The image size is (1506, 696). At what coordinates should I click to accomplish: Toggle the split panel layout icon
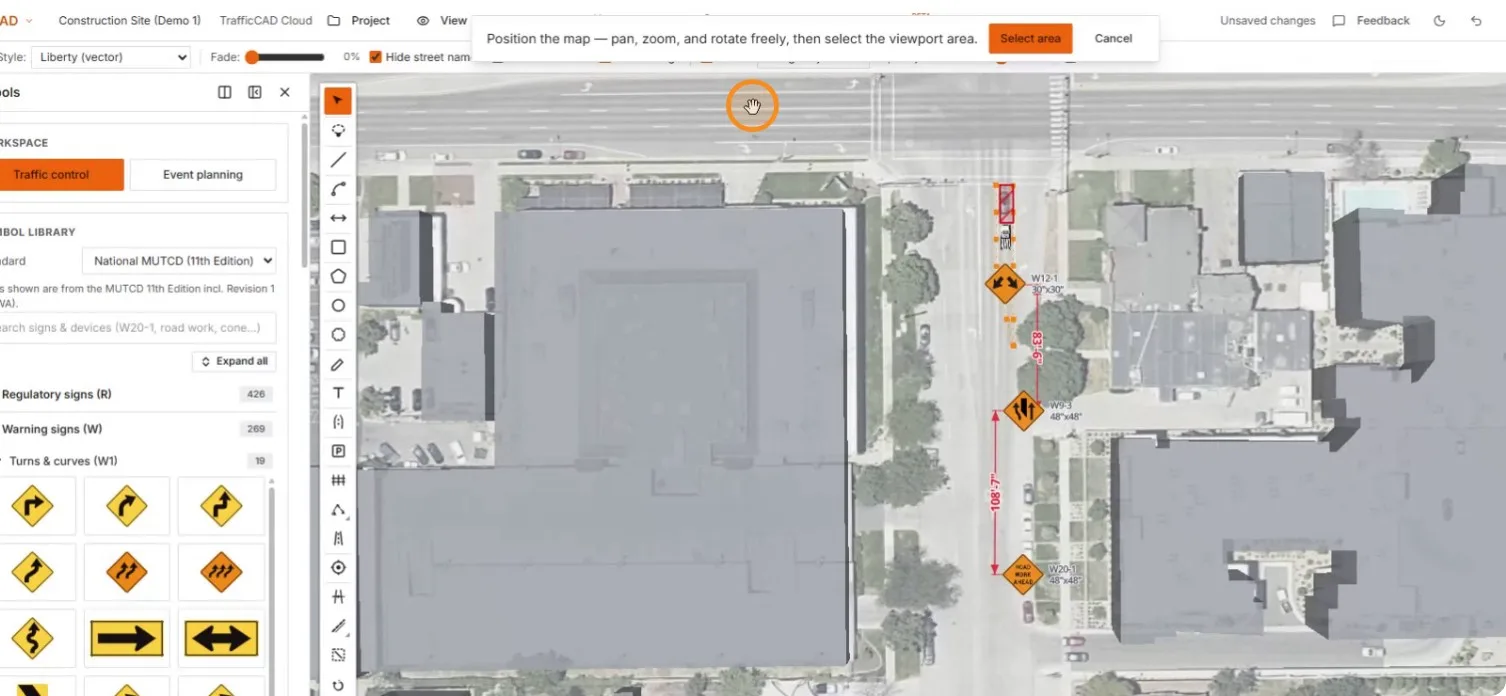(x=225, y=92)
